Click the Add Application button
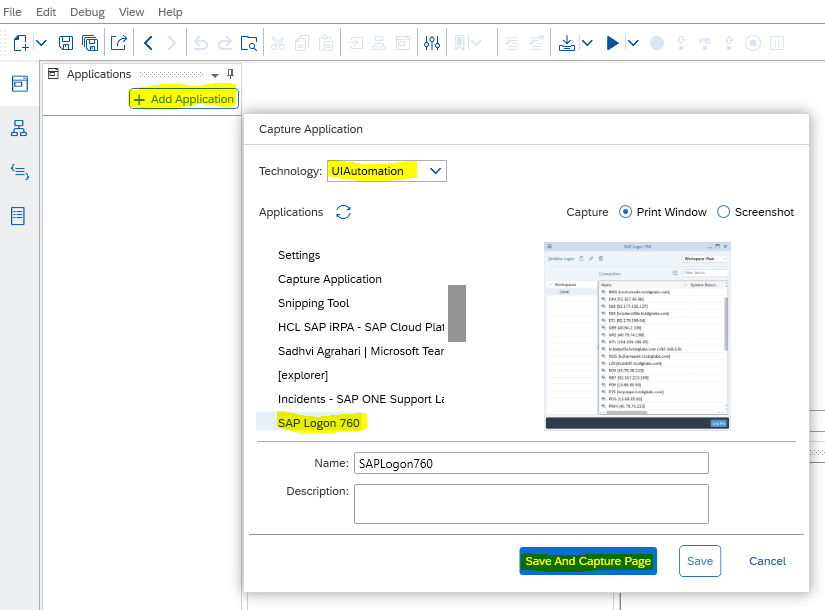 (x=184, y=99)
